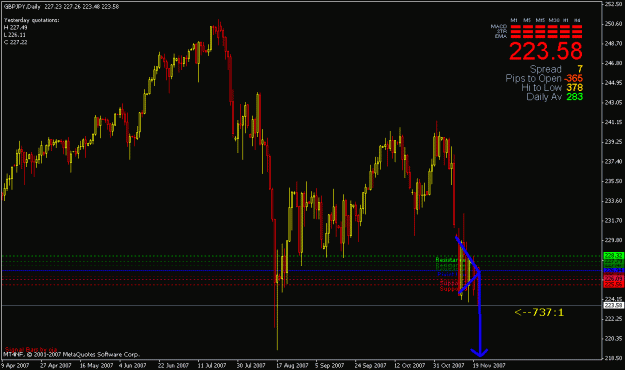The height and width of the screenshot is (370, 625).
Task: Click the yellow '<--737:1' chart label
Action: click(539, 312)
